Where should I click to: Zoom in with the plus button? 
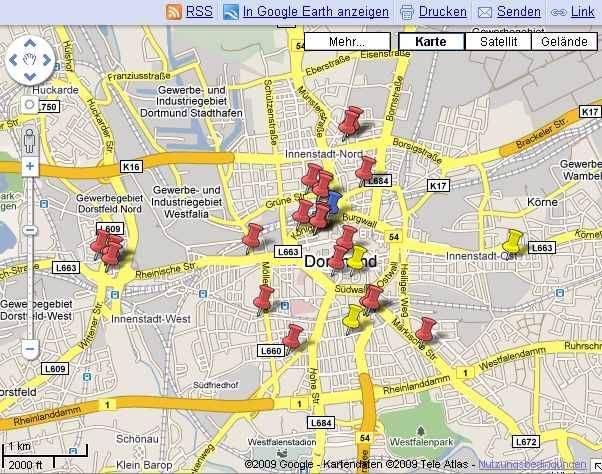30,166
